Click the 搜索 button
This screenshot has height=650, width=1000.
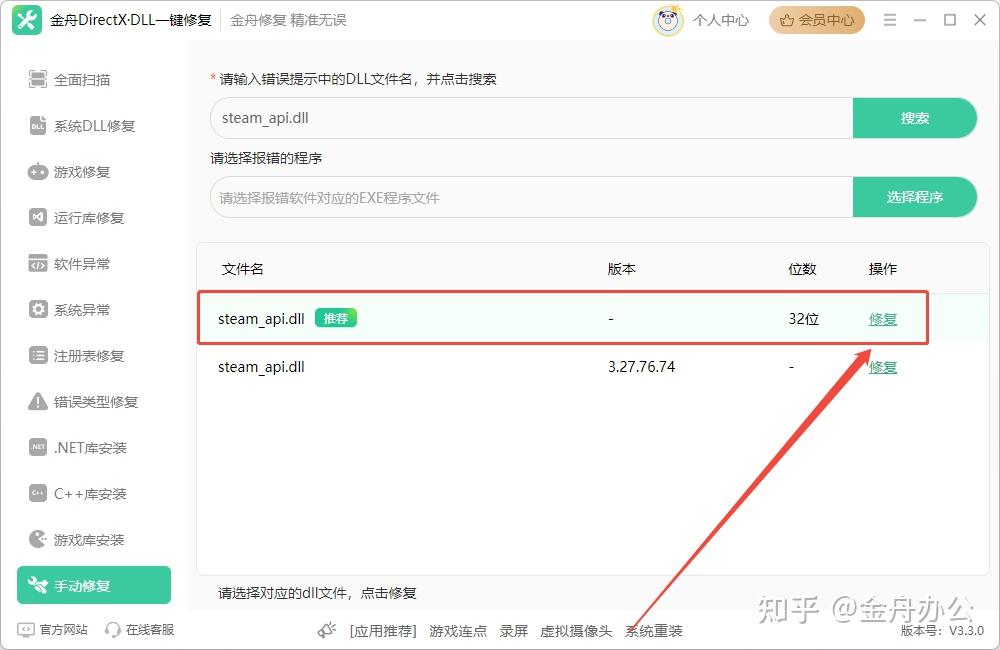(915, 118)
